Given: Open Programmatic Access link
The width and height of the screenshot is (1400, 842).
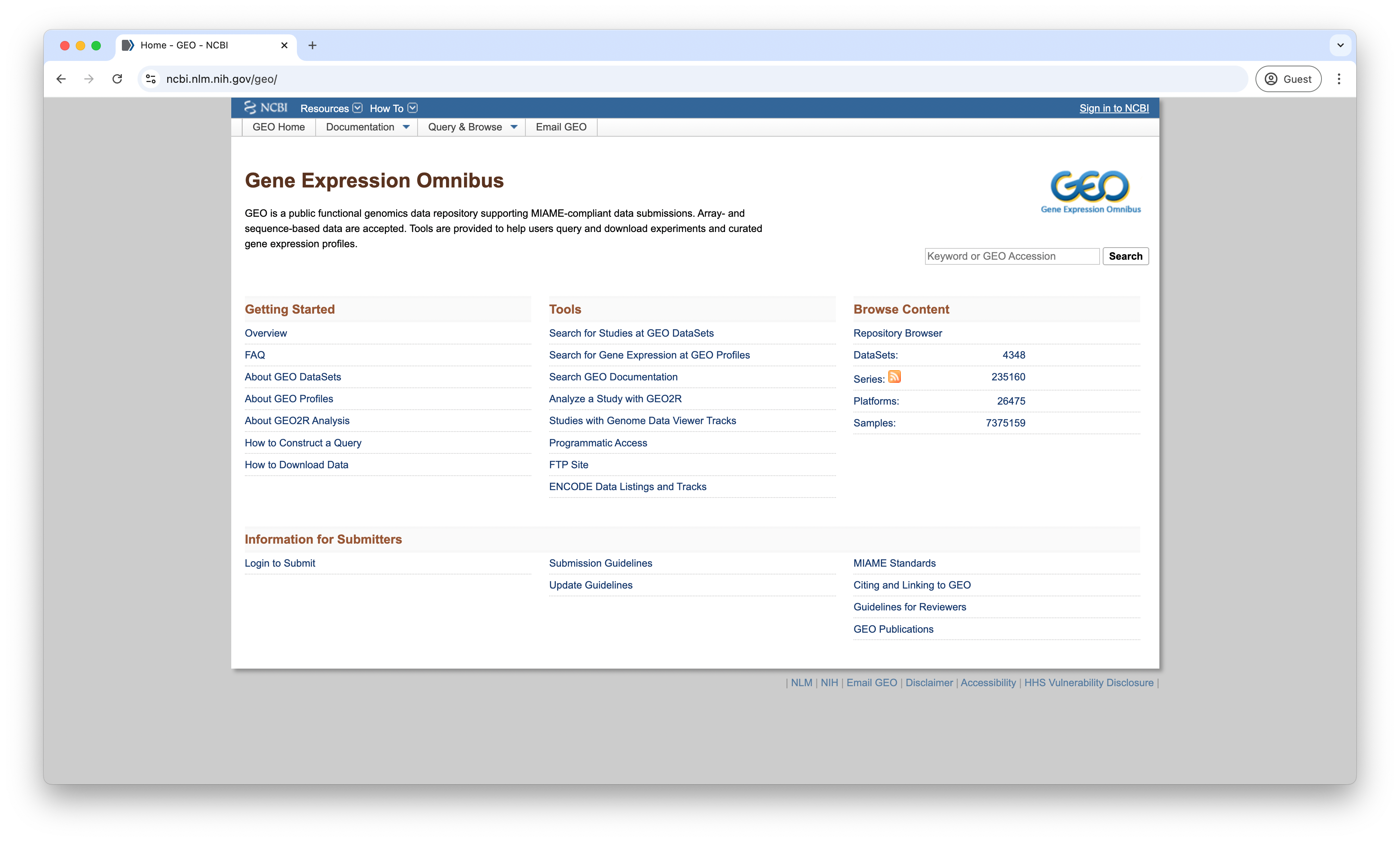Looking at the screenshot, I should point(598,443).
